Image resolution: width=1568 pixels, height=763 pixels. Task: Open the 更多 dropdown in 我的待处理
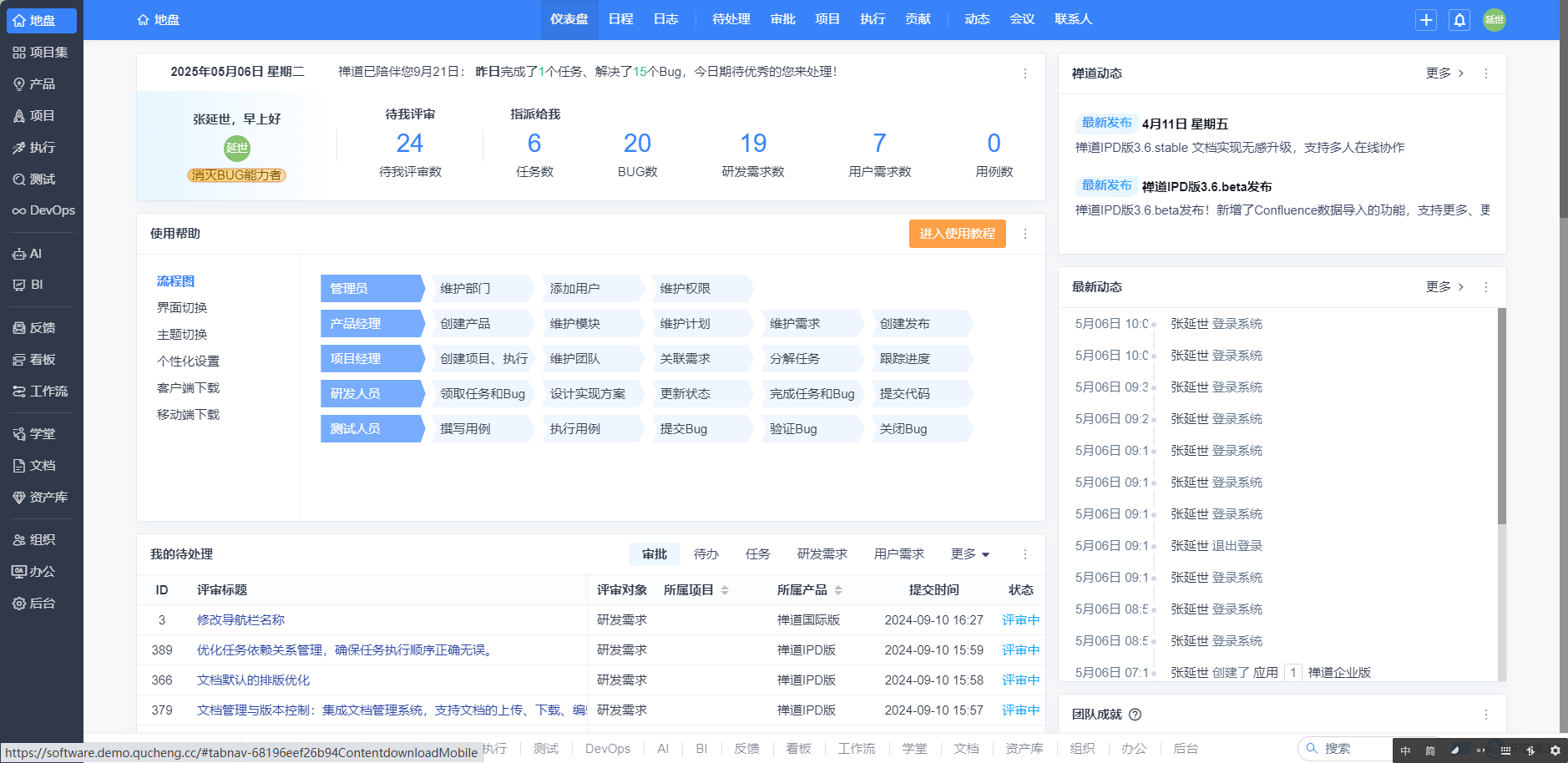pos(970,554)
